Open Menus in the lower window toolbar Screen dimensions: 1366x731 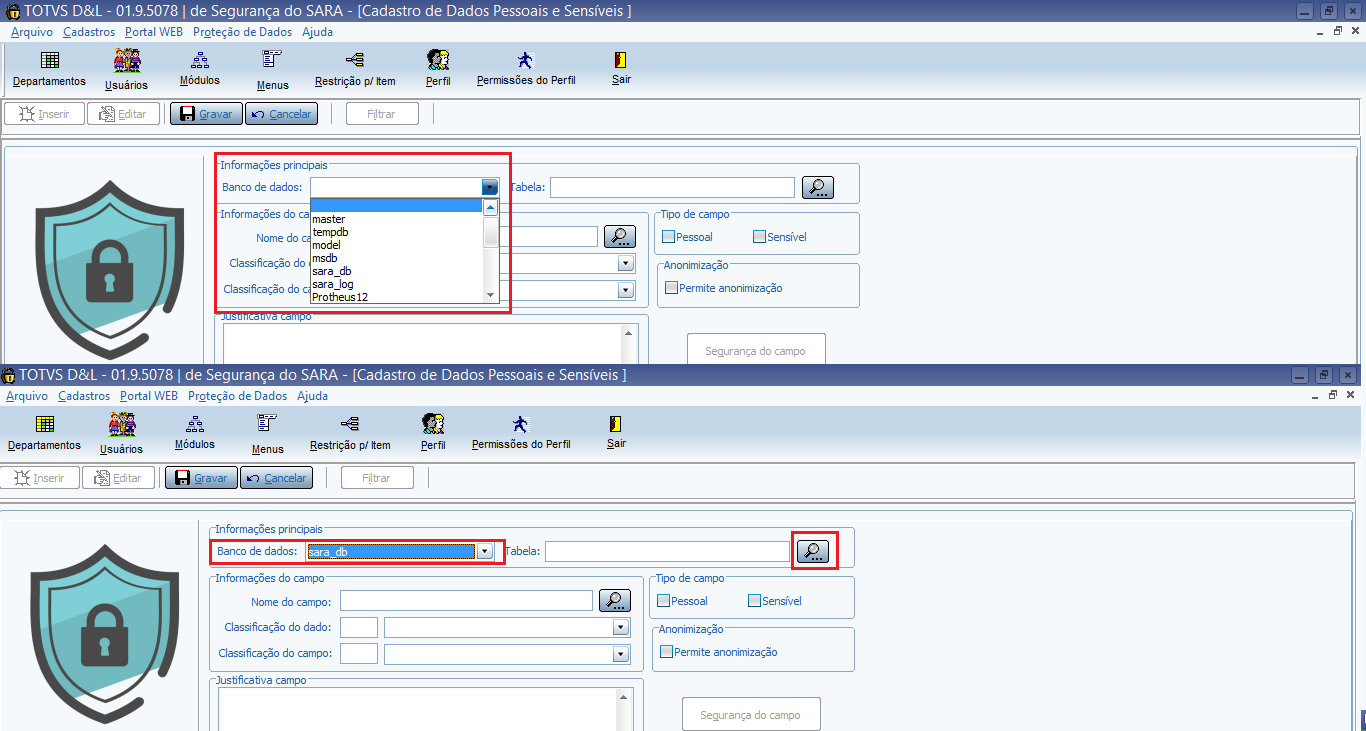click(x=267, y=435)
